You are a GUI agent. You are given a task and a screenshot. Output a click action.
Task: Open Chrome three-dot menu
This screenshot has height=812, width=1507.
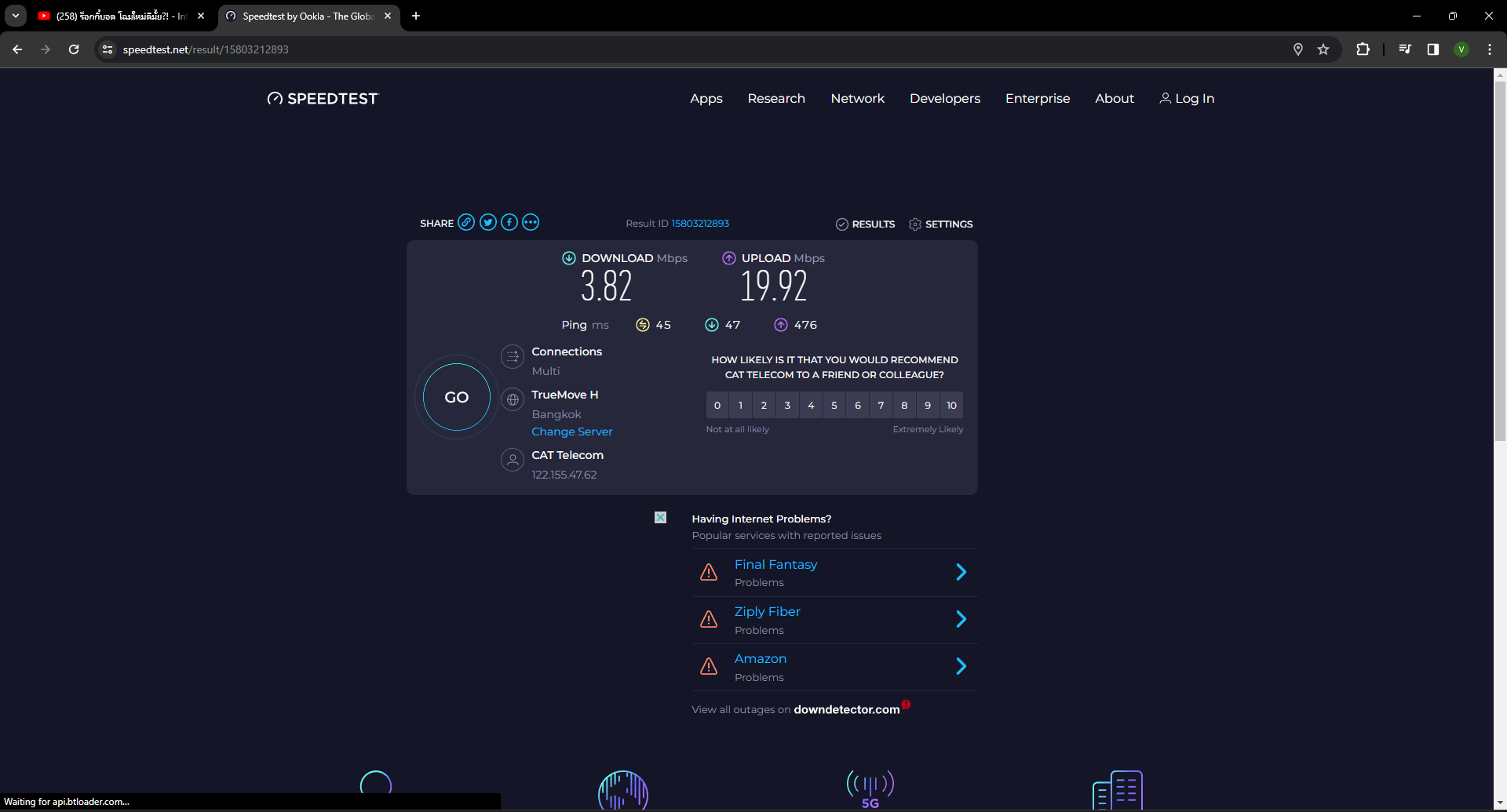(x=1490, y=49)
